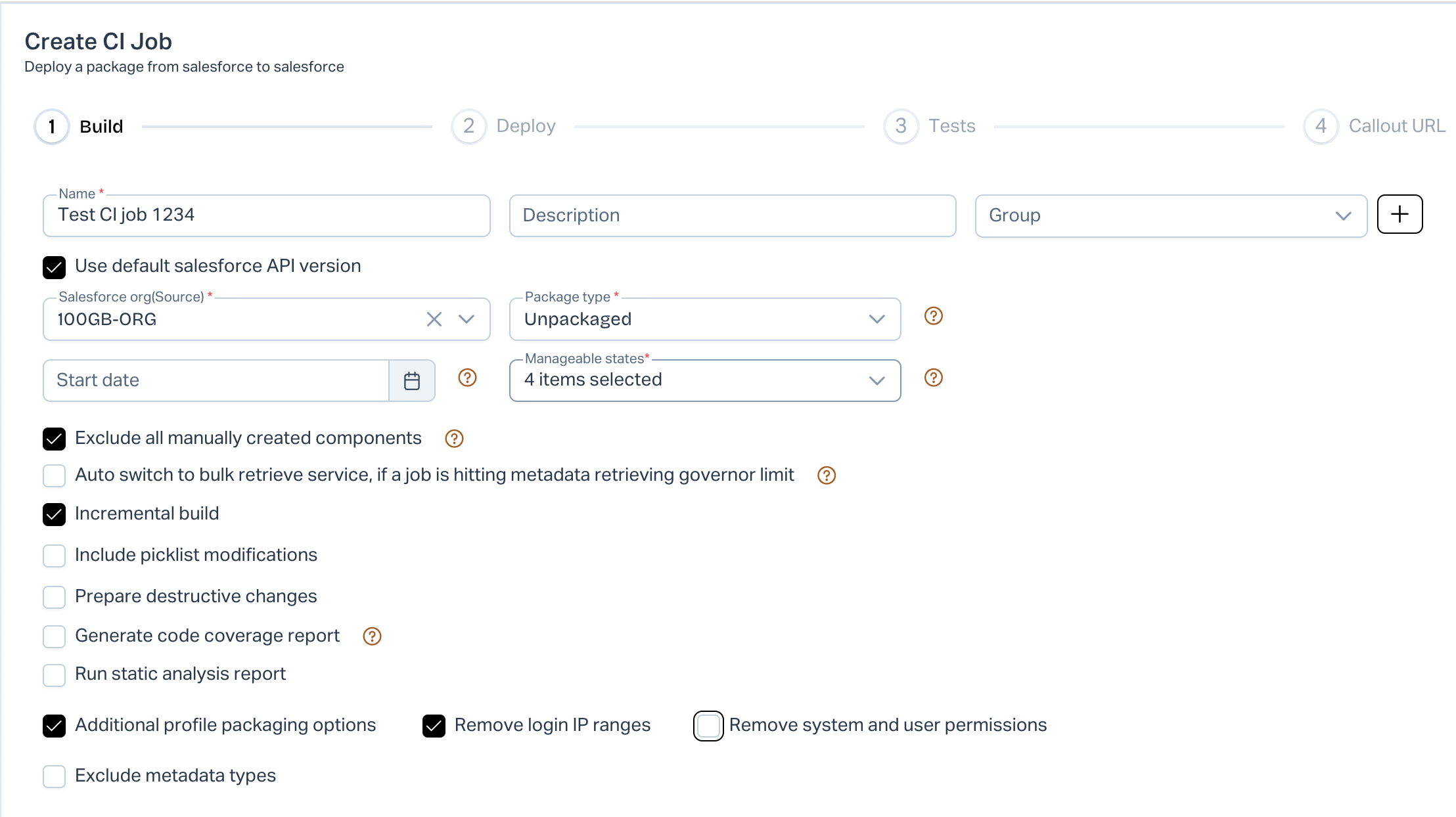Check Remove system and user permissions
Viewport: 1456px width, 817px height.
coord(708,726)
